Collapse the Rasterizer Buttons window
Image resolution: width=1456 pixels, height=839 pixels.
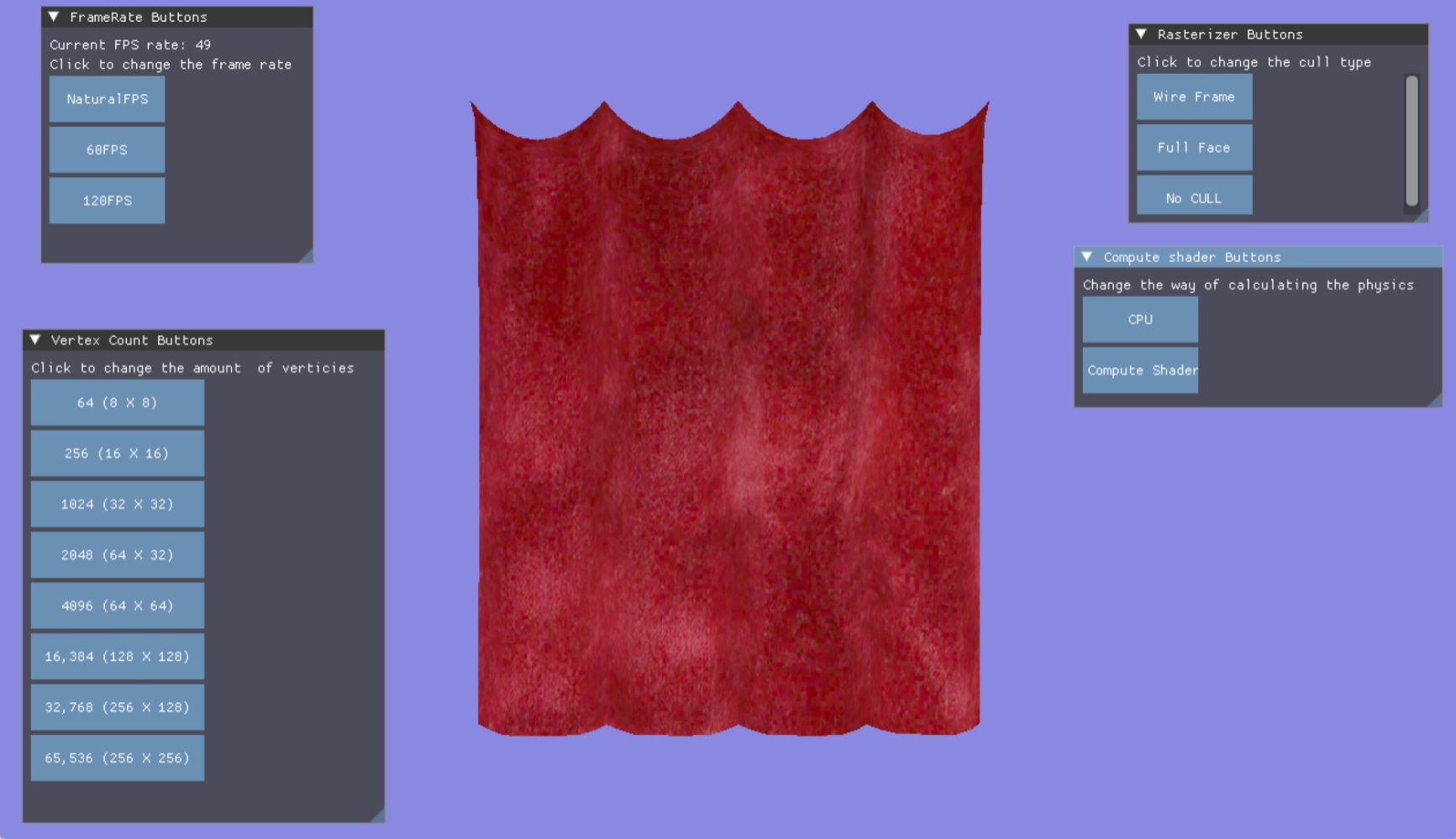[x=1141, y=34]
